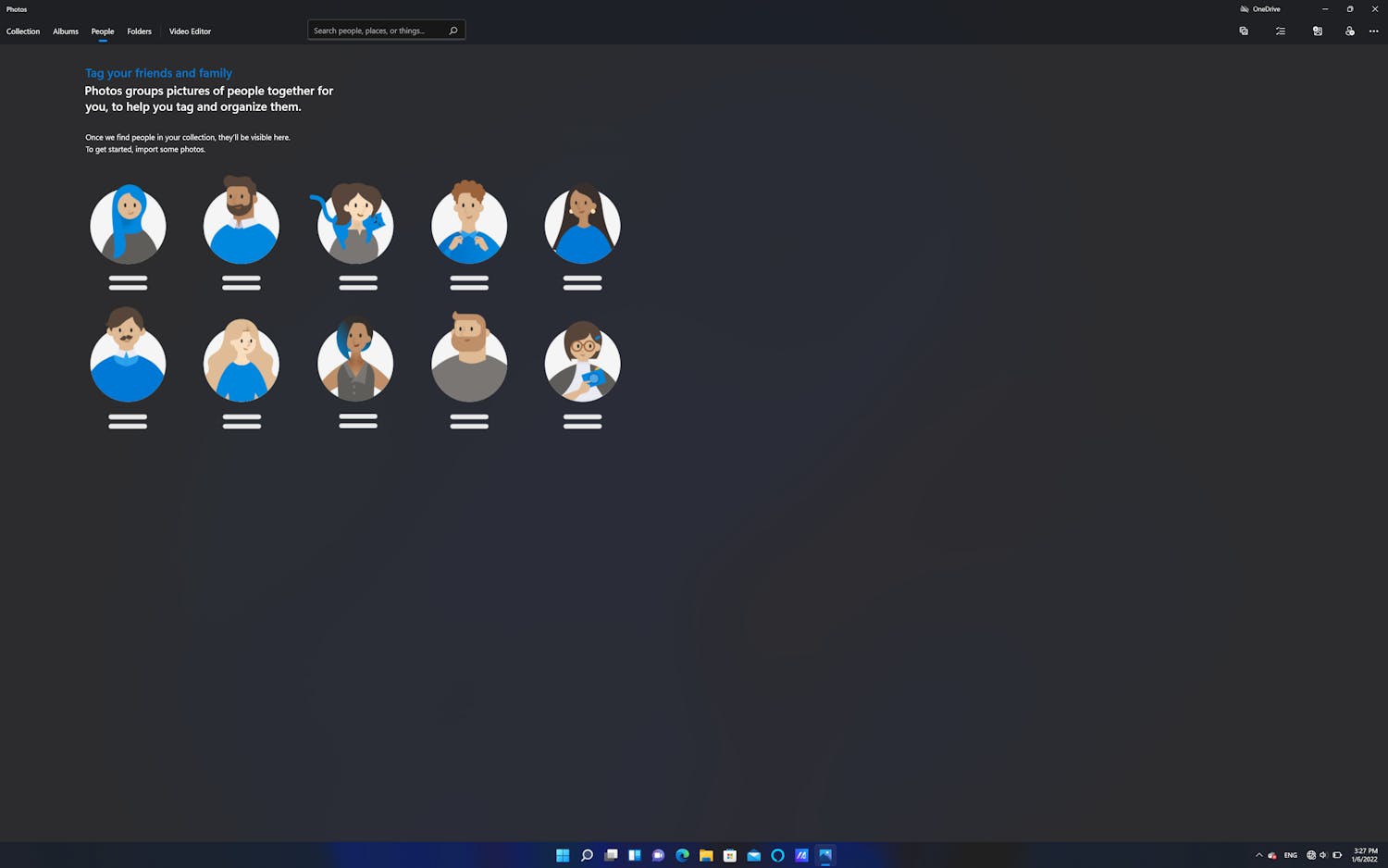Click the bearded man in gray shirt avatar
Viewport: 1388px width, 868px height.
469,363
